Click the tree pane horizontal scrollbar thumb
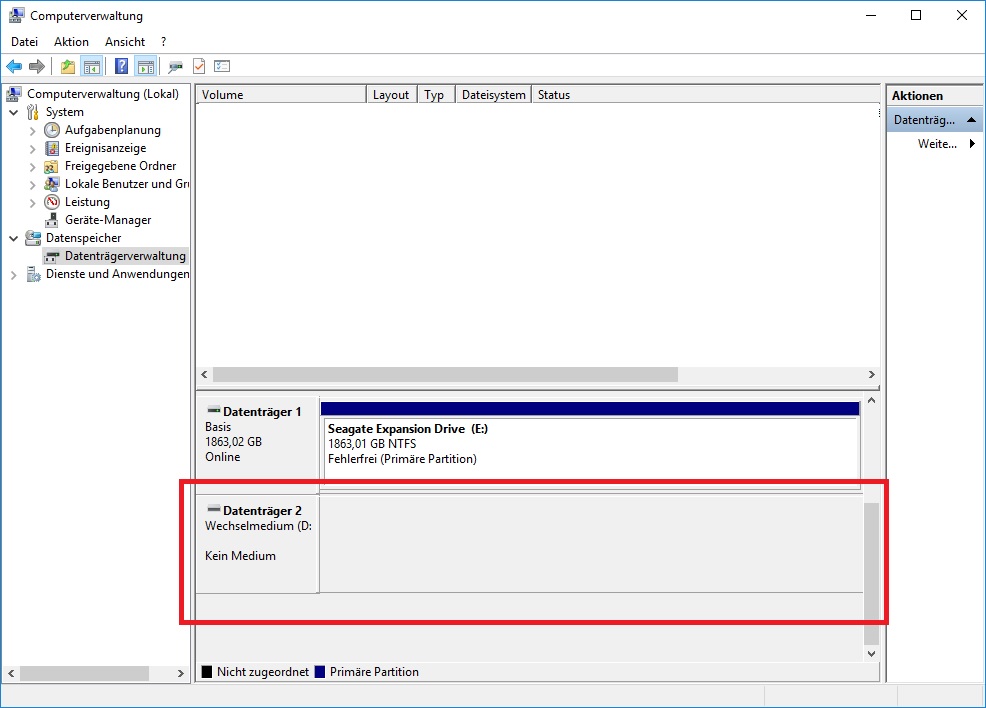 [84, 673]
